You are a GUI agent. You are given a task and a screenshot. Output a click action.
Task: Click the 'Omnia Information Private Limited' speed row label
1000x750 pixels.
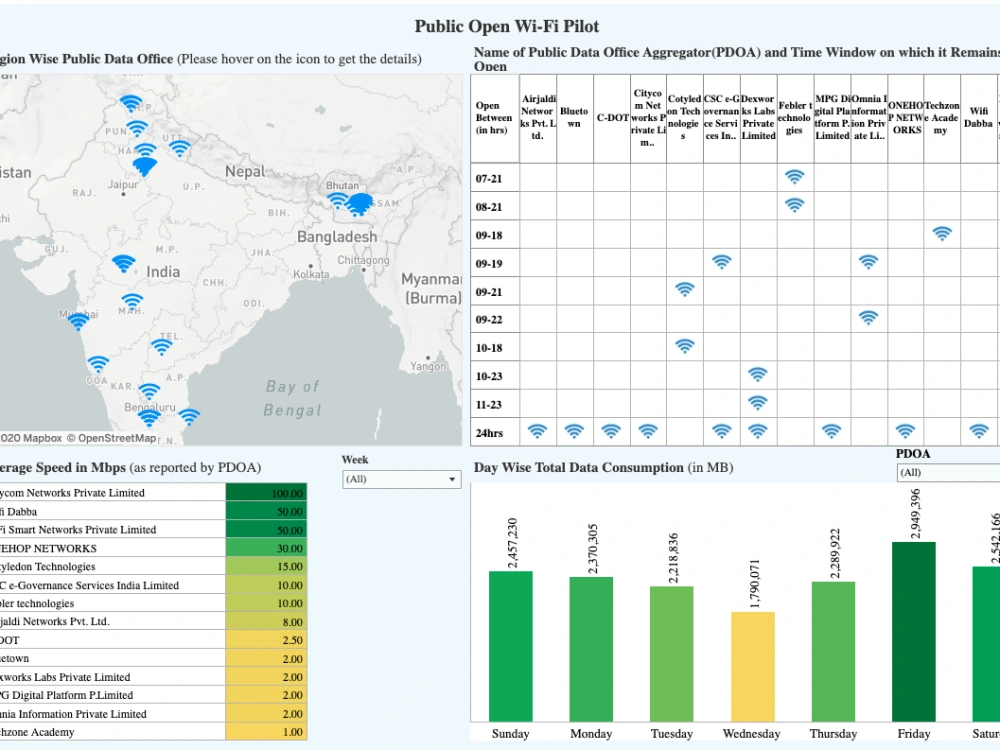73,714
